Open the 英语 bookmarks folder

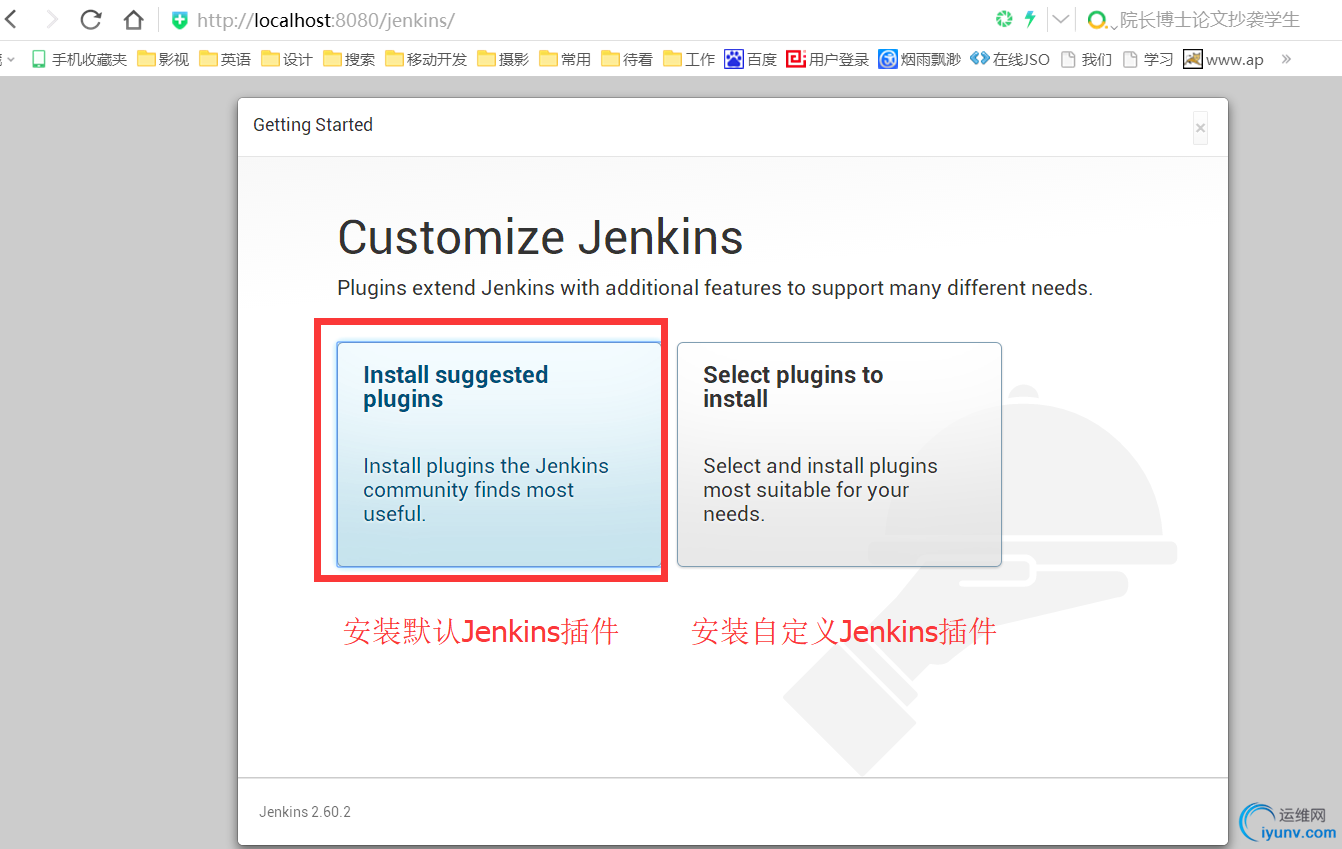coord(225,59)
